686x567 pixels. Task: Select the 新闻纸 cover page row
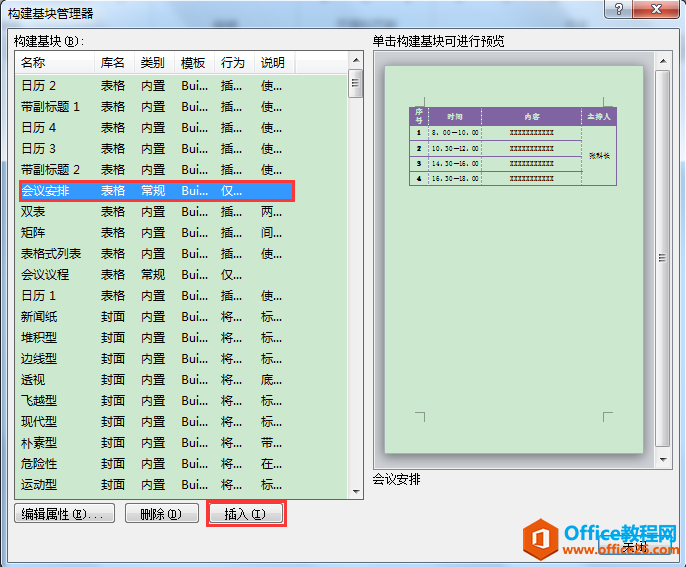pos(158,317)
